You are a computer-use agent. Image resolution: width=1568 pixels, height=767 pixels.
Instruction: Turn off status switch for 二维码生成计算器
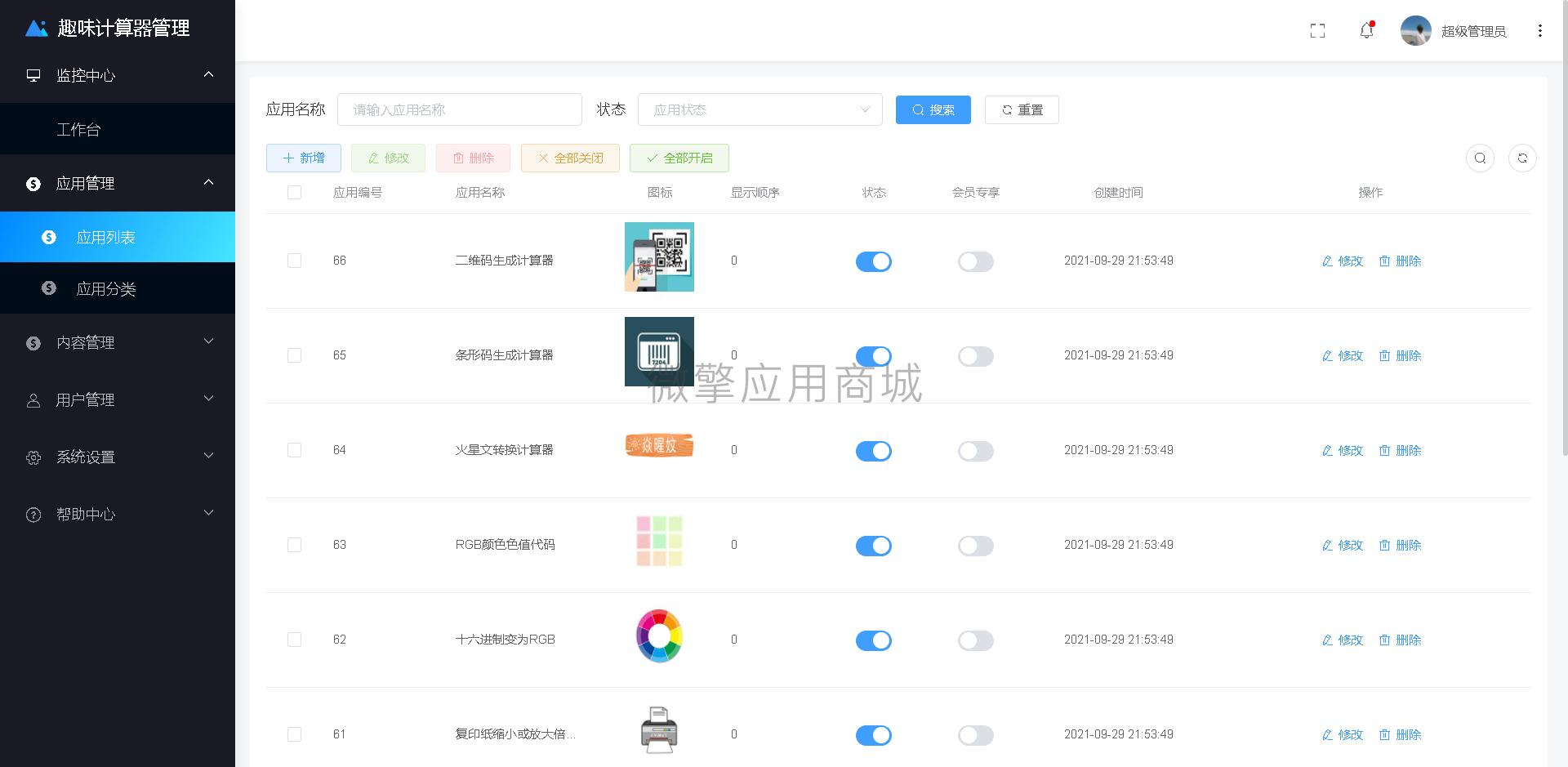(x=874, y=261)
